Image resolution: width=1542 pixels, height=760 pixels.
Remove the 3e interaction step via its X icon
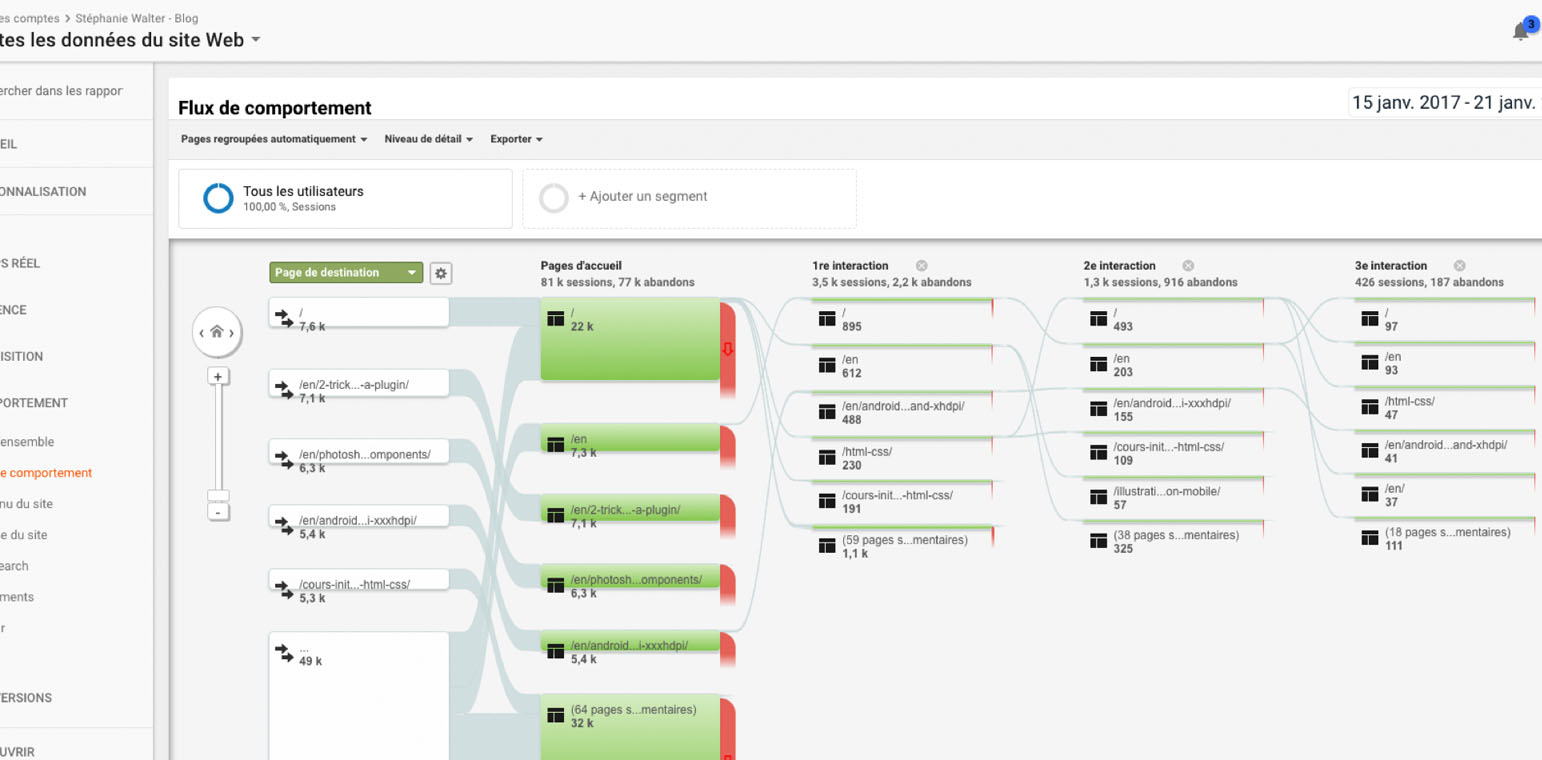coord(1459,265)
